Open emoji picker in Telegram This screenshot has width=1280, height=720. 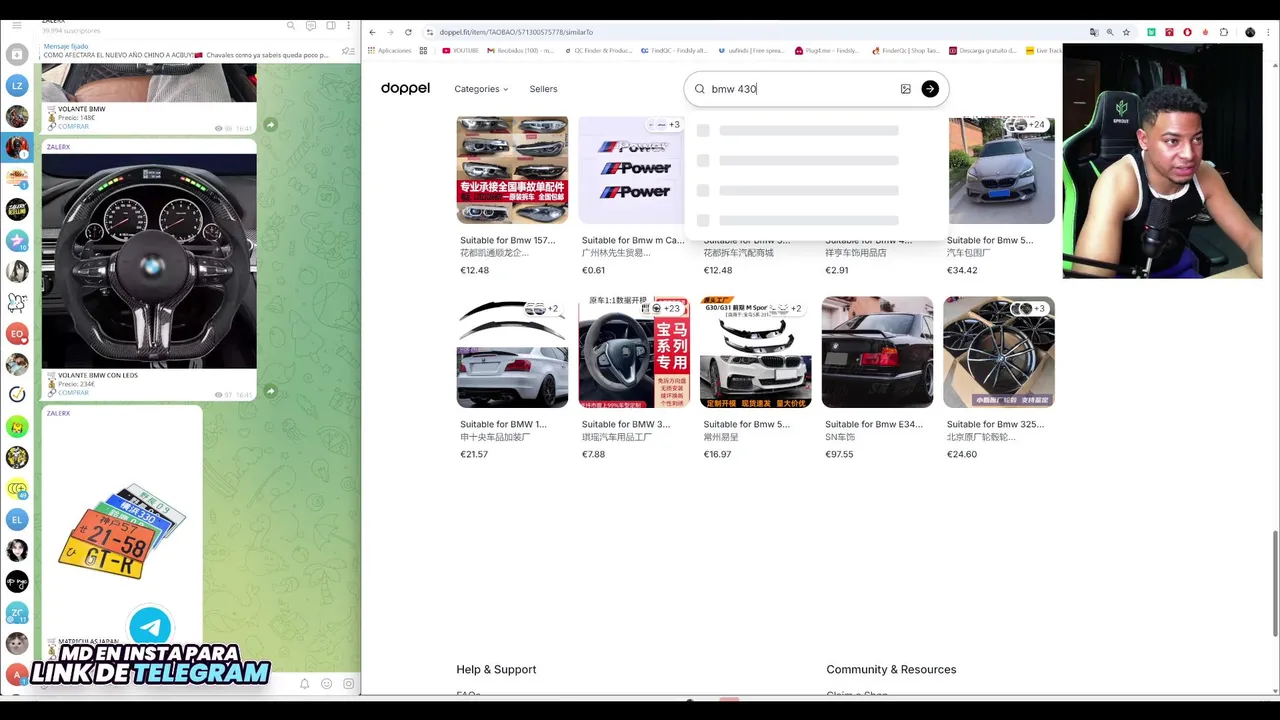(327, 684)
